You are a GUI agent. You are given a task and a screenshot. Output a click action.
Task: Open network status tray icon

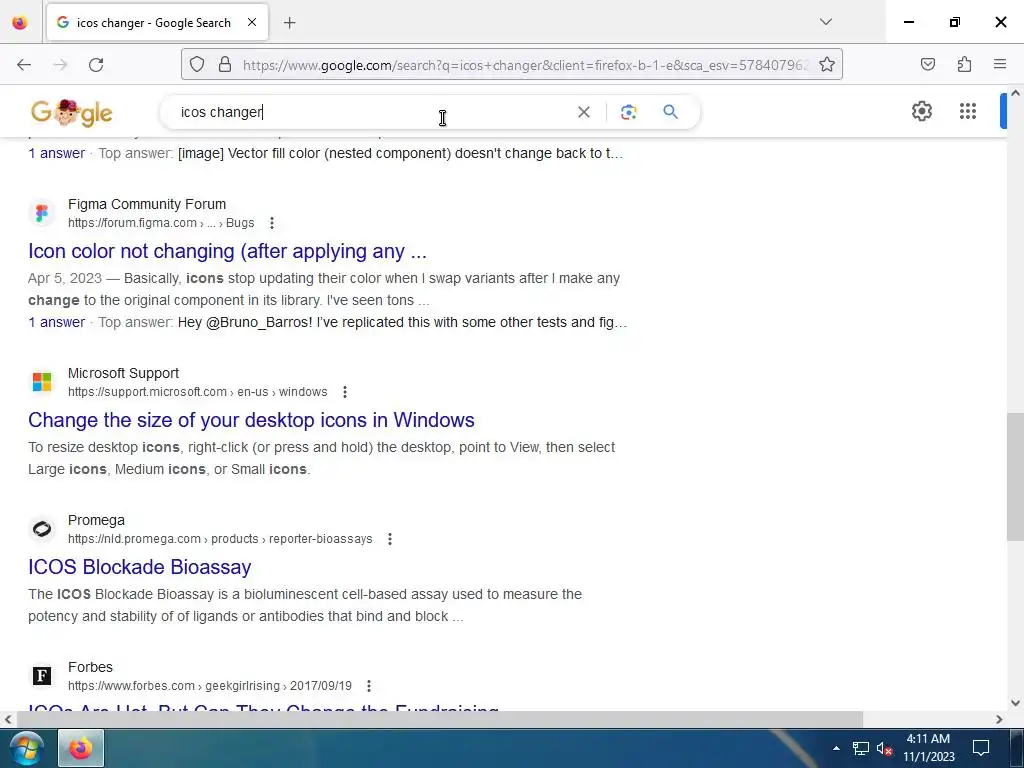(x=861, y=748)
